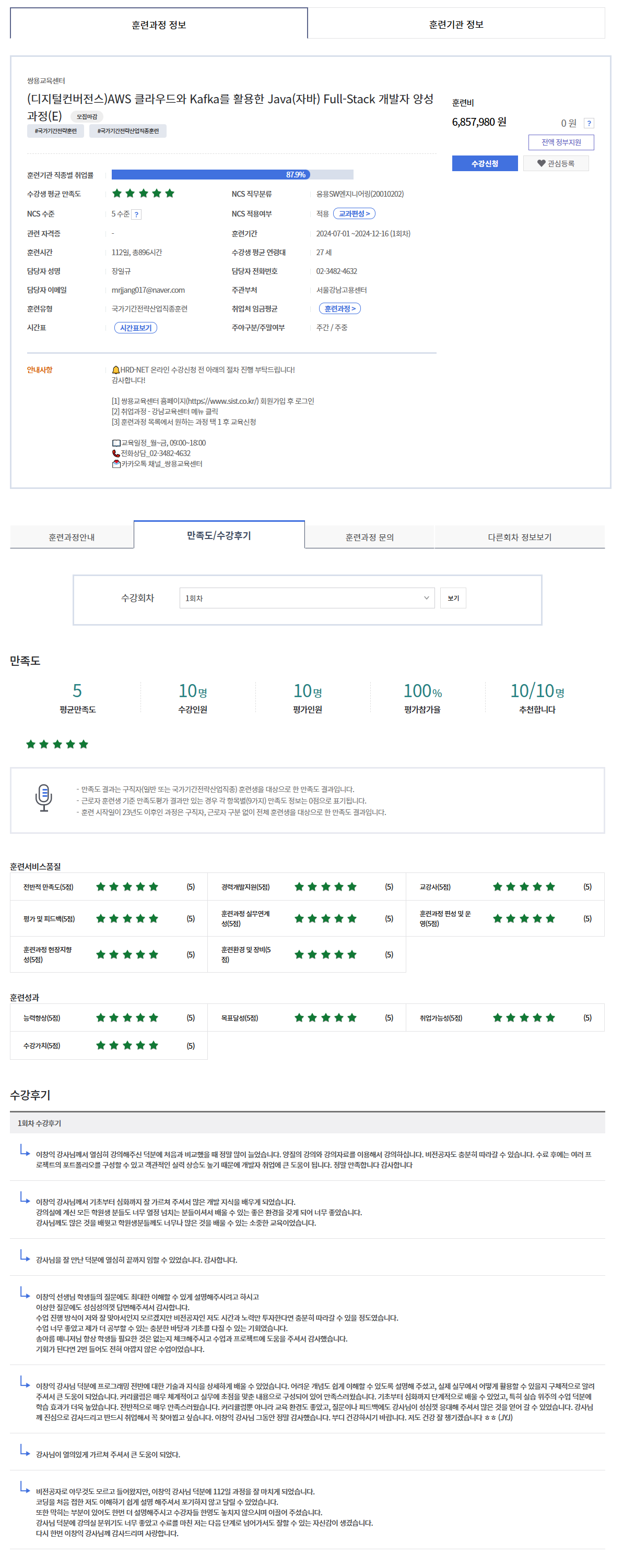Switch to 훈련기관 정보 tab
The width and height of the screenshot is (623, 1568).
click(x=455, y=25)
